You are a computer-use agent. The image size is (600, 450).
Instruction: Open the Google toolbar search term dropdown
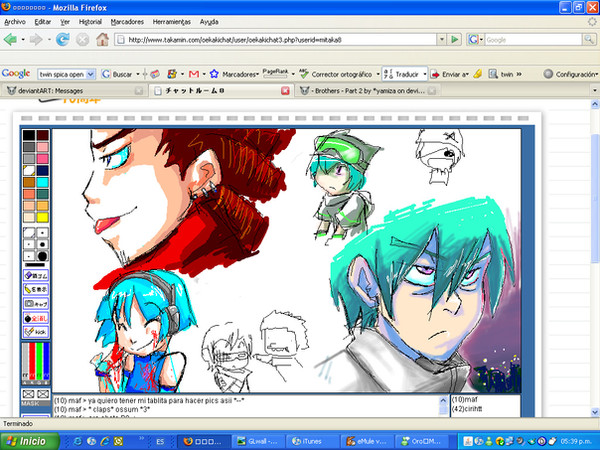(x=90, y=74)
